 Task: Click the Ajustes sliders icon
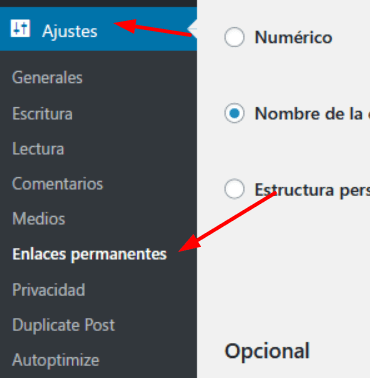tap(20, 28)
